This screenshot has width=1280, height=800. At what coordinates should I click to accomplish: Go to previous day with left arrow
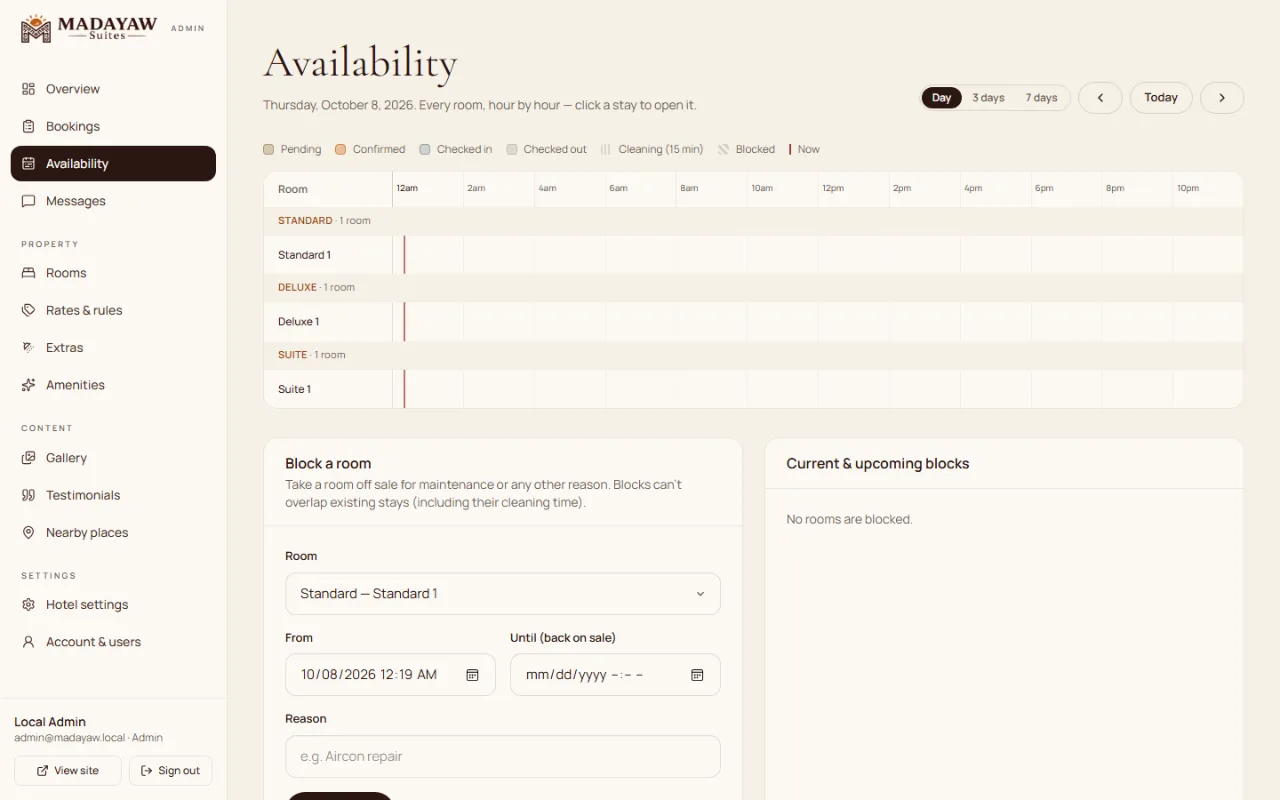pyautogui.click(x=1100, y=98)
